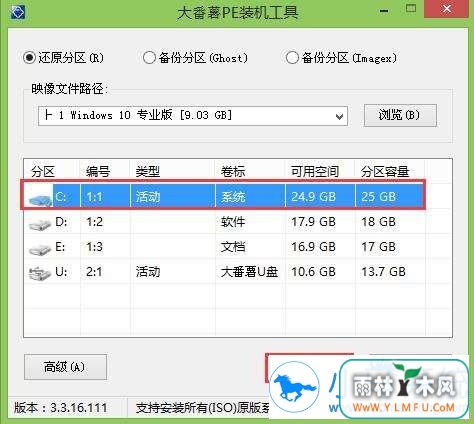Click the E: drive icon

[x=40, y=249]
